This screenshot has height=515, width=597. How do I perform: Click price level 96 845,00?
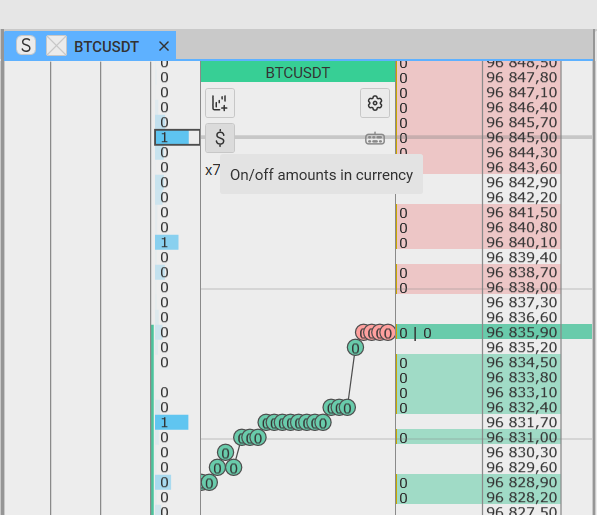tap(522, 137)
